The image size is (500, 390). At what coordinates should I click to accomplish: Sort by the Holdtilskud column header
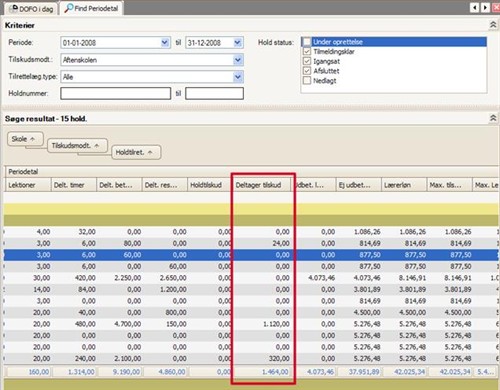pyautogui.click(x=209, y=185)
